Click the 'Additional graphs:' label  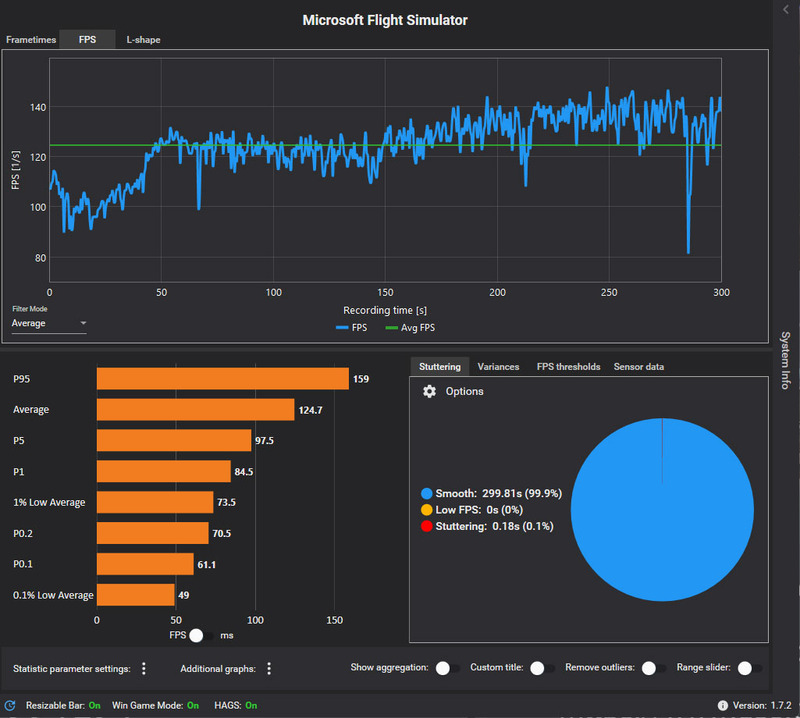tap(218, 669)
